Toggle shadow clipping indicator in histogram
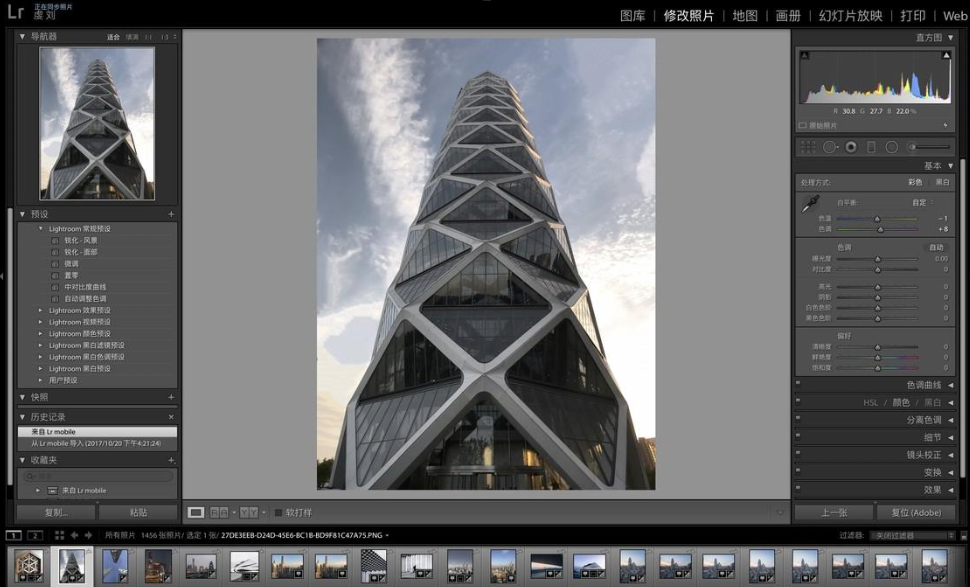Viewport: 970px width, 587px height. coord(805,56)
